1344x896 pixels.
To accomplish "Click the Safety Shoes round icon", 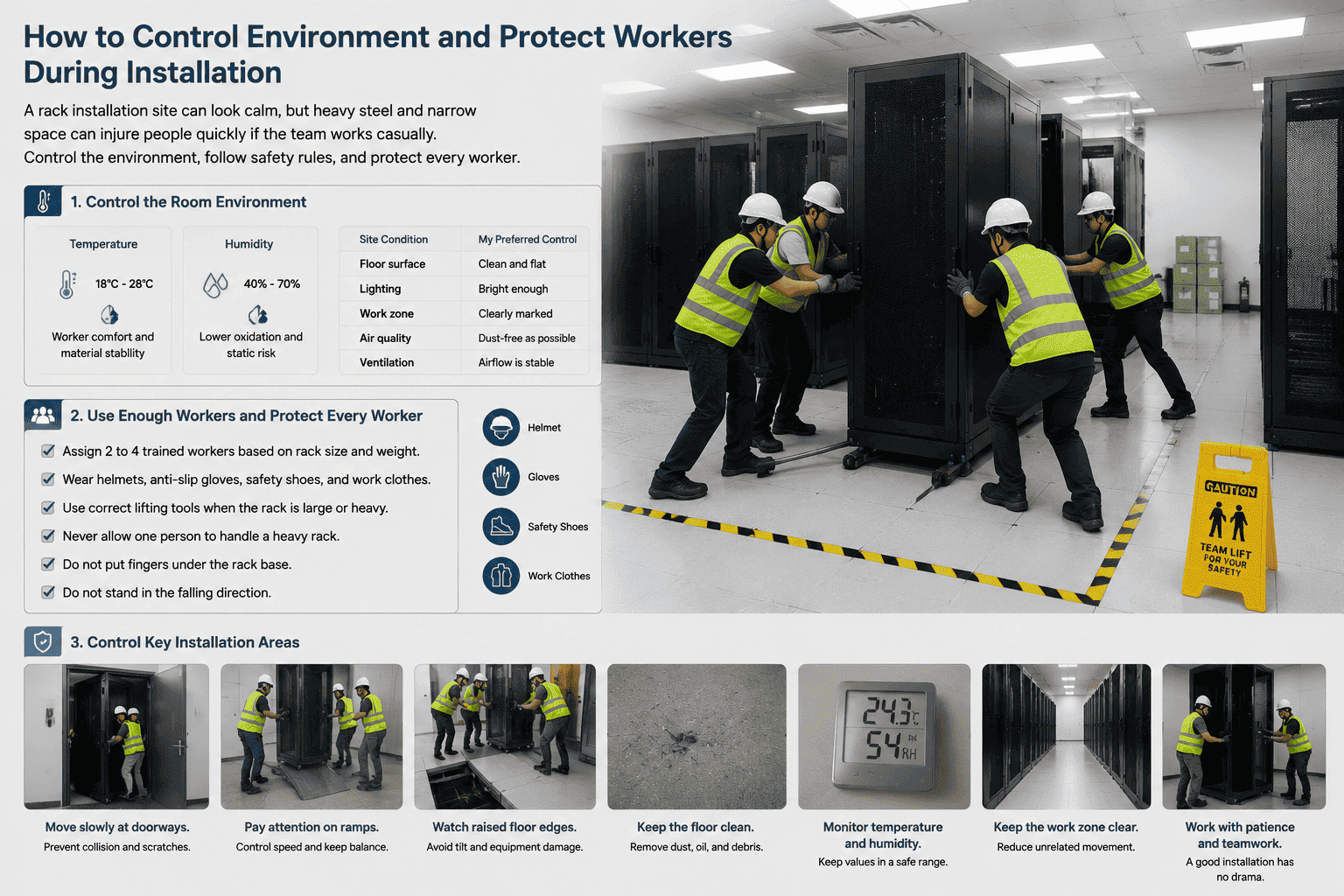I will (501, 527).
